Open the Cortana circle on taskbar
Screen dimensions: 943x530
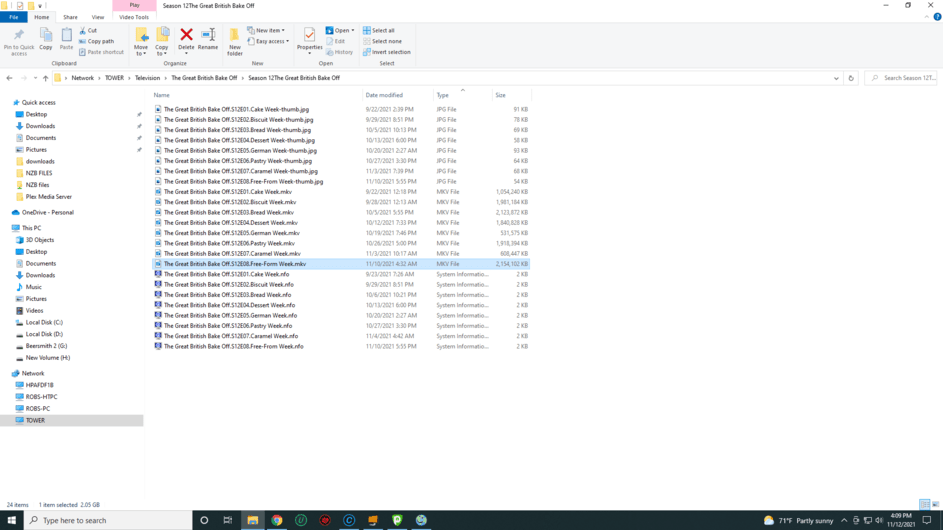pos(204,520)
